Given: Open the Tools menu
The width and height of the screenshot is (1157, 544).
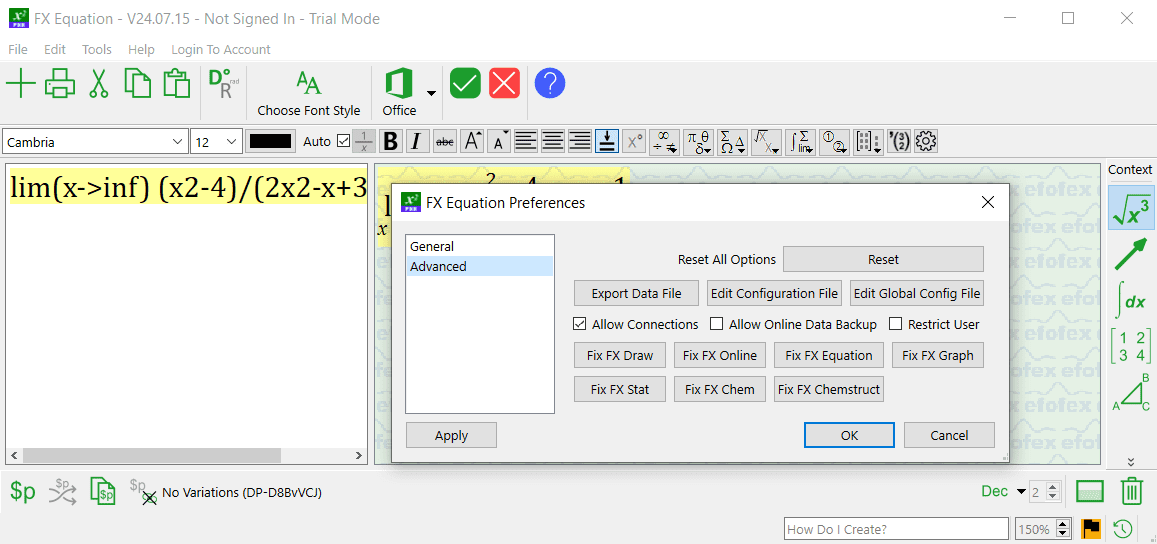Looking at the screenshot, I should click(x=97, y=49).
